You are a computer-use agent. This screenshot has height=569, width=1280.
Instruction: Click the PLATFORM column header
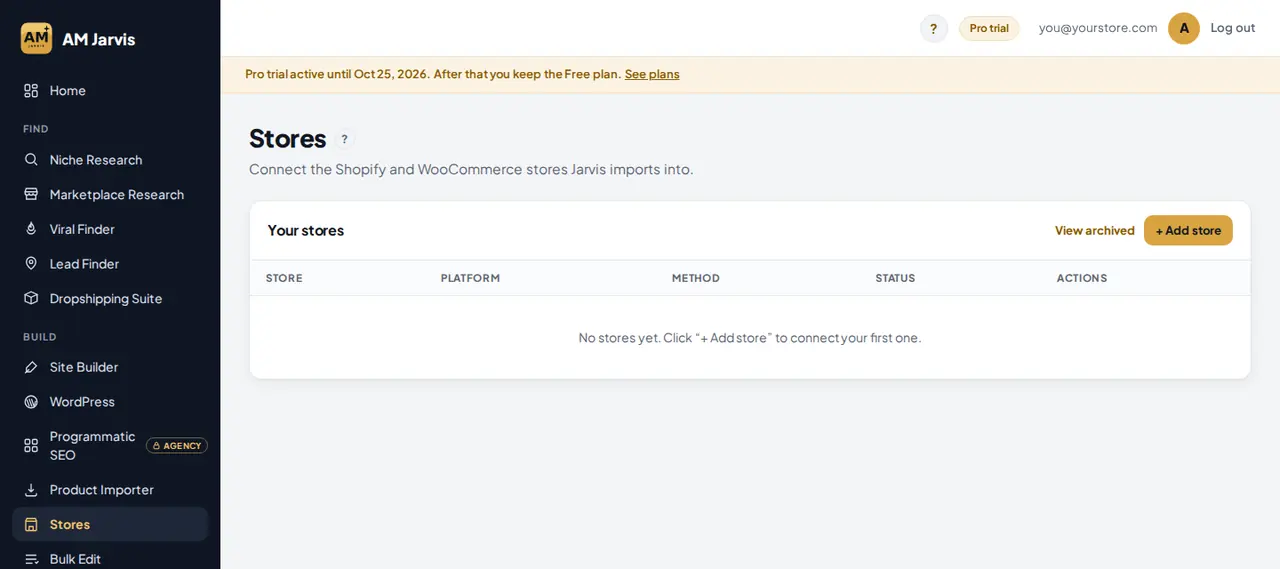[x=470, y=278]
